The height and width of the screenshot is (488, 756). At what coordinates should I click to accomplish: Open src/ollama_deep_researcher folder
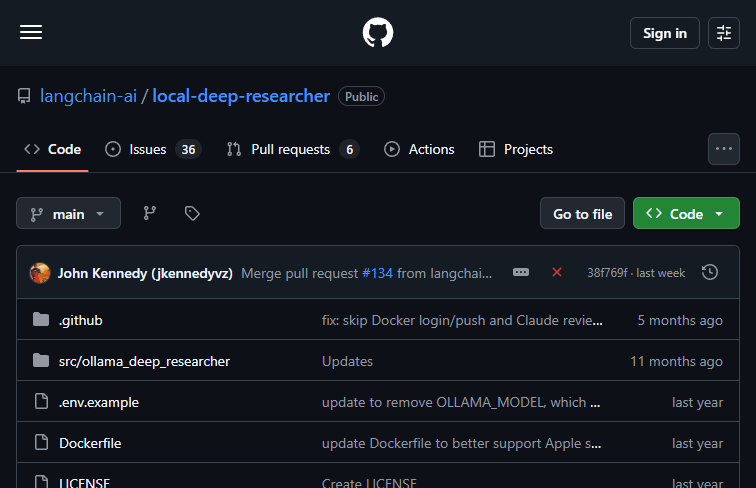click(x=144, y=361)
